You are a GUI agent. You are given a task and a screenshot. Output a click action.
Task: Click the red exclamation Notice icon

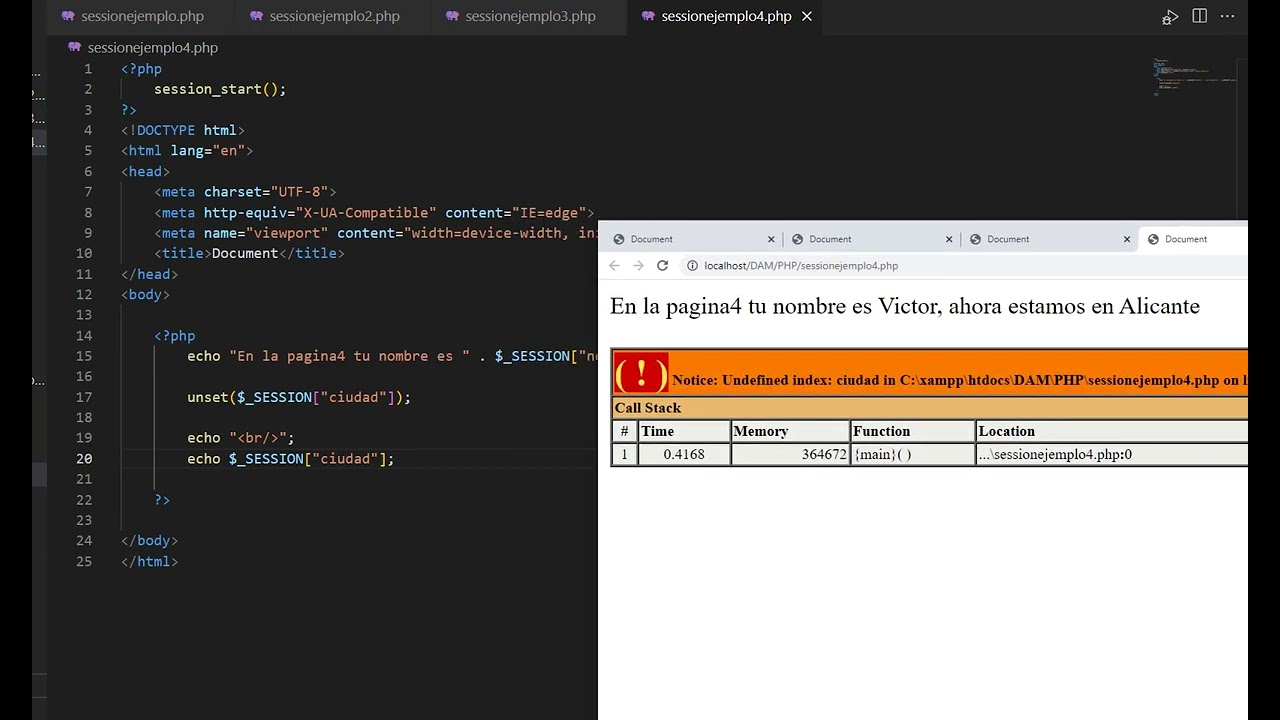[x=640, y=373]
